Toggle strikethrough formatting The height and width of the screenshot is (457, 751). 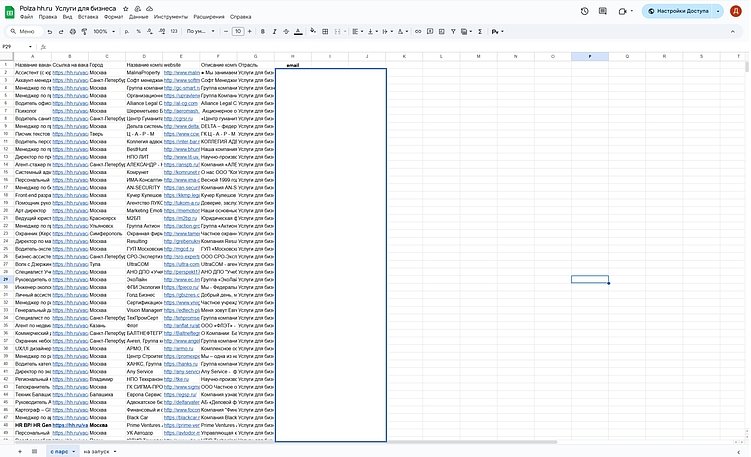[x=286, y=32]
